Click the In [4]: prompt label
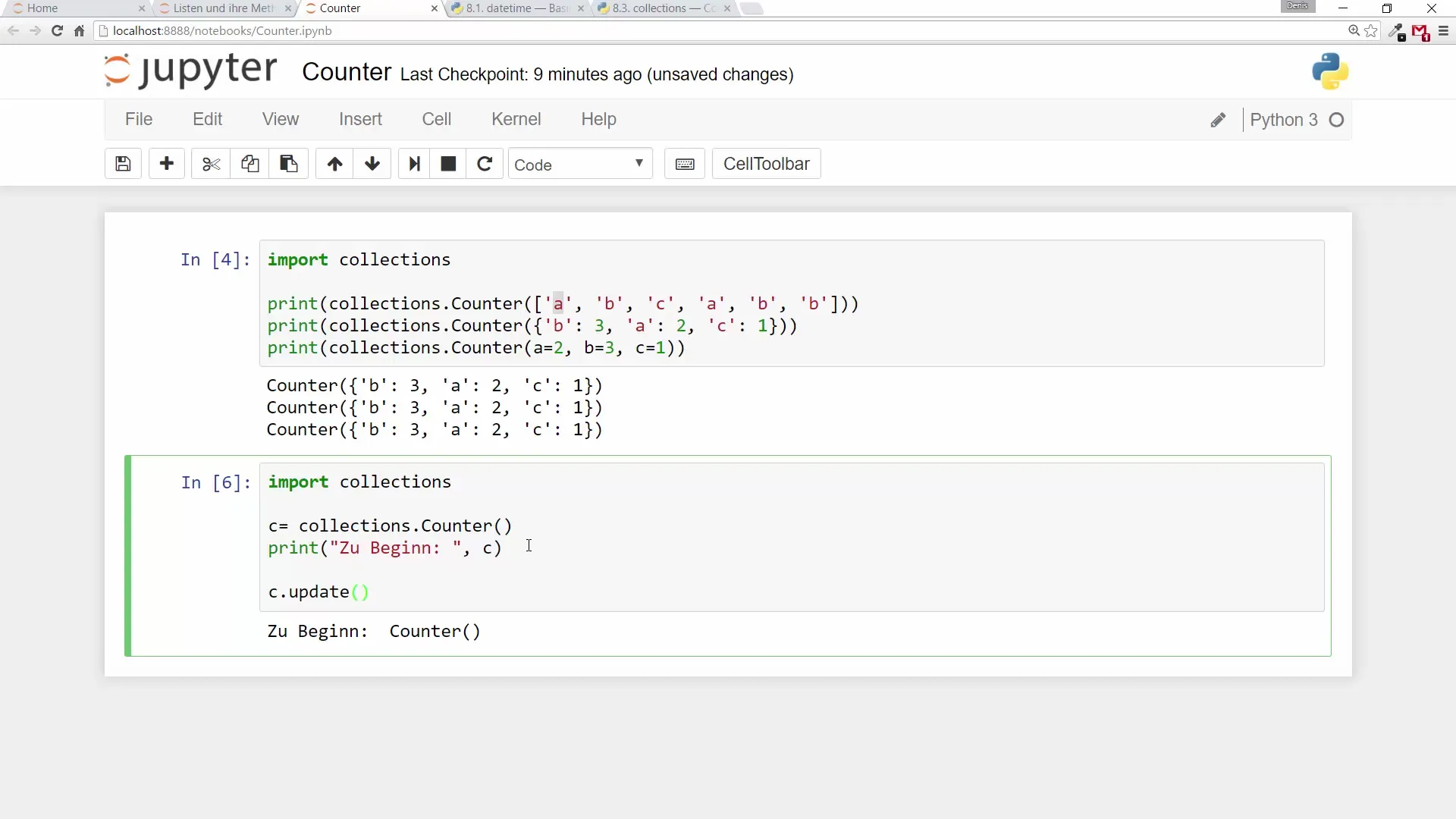The height and width of the screenshot is (819, 1456). pyautogui.click(x=215, y=259)
